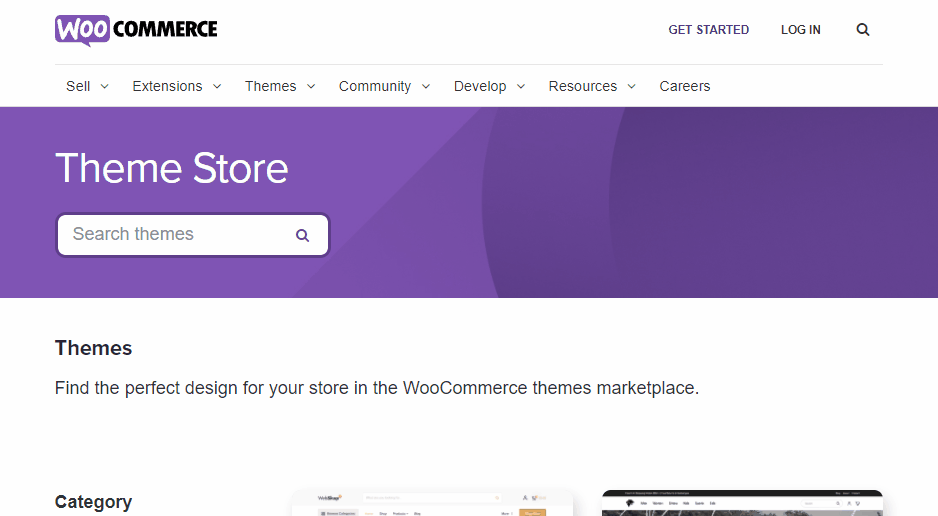Viewport: 938px width, 516px height.
Task: Go to the Careers page
Action: (x=685, y=86)
